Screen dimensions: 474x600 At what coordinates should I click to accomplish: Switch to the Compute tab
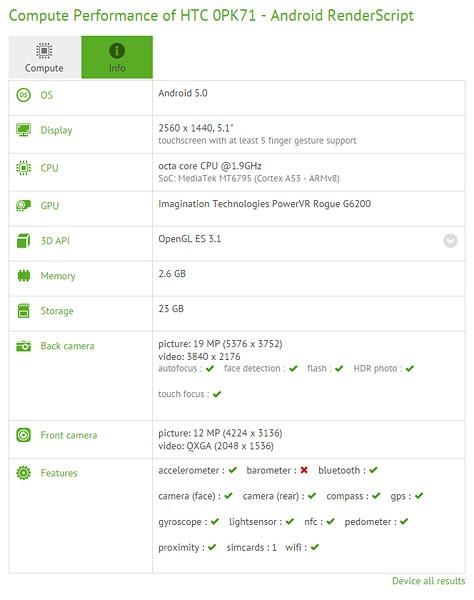point(44,57)
